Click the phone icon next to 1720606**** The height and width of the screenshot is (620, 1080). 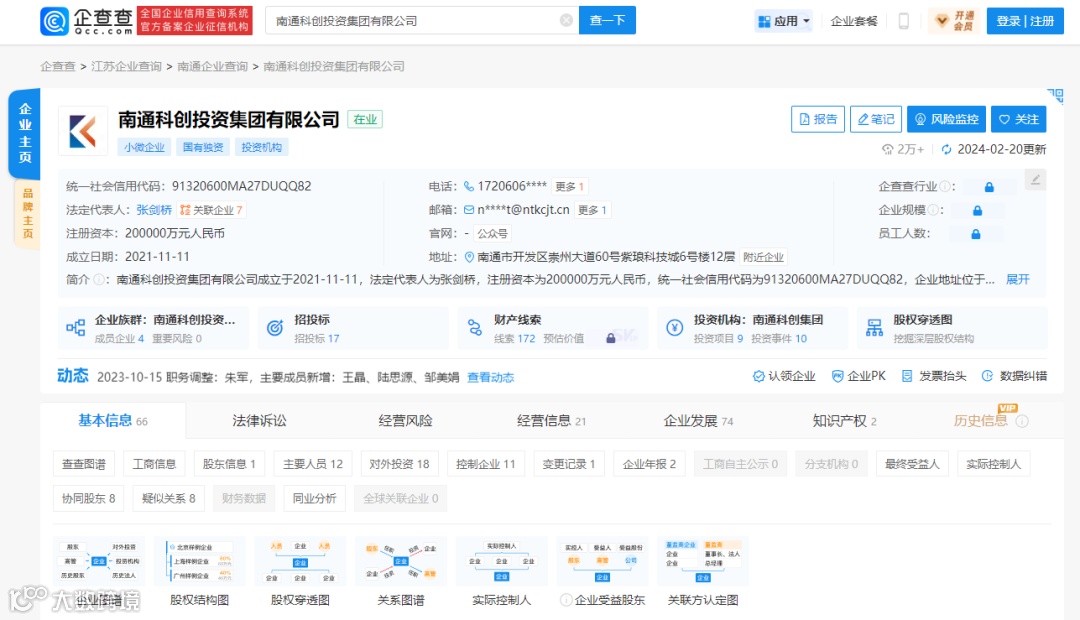coord(469,186)
